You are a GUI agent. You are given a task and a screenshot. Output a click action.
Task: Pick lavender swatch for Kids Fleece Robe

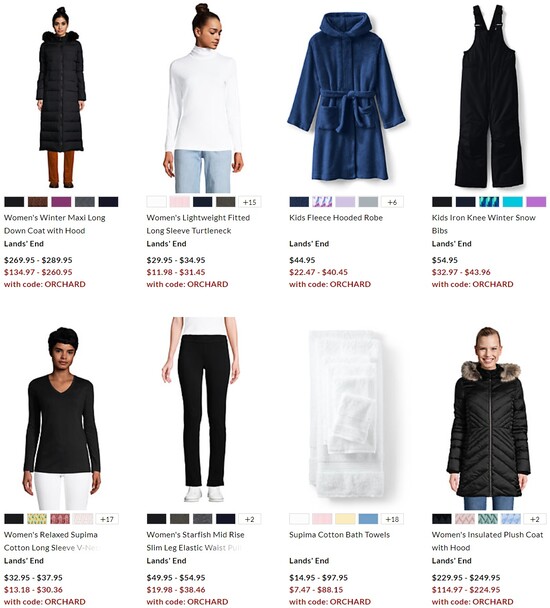coord(345,202)
